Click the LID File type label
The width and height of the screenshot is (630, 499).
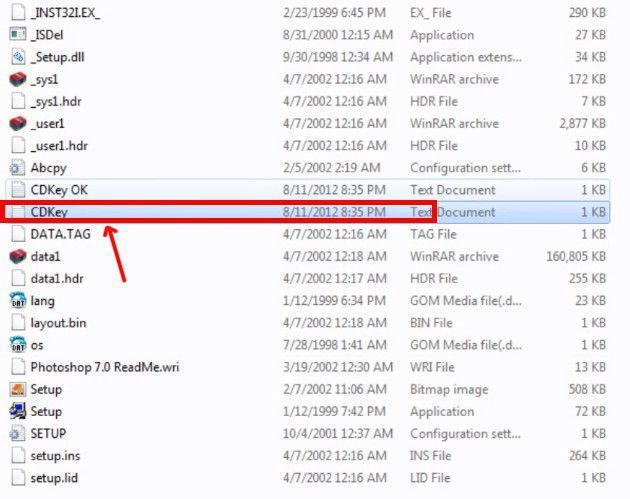pos(430,478)
